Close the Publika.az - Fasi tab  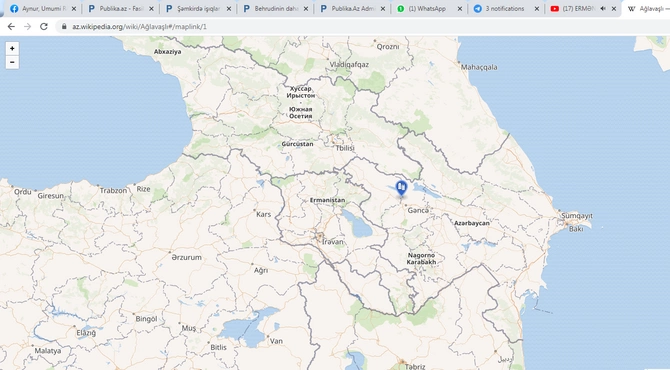click(x=151, y=9)
